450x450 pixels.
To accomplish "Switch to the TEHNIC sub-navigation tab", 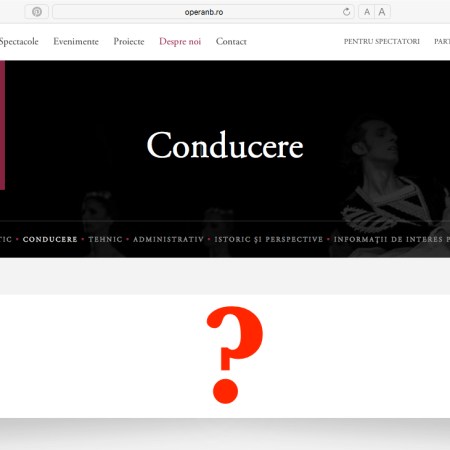I will coord(105,239).
